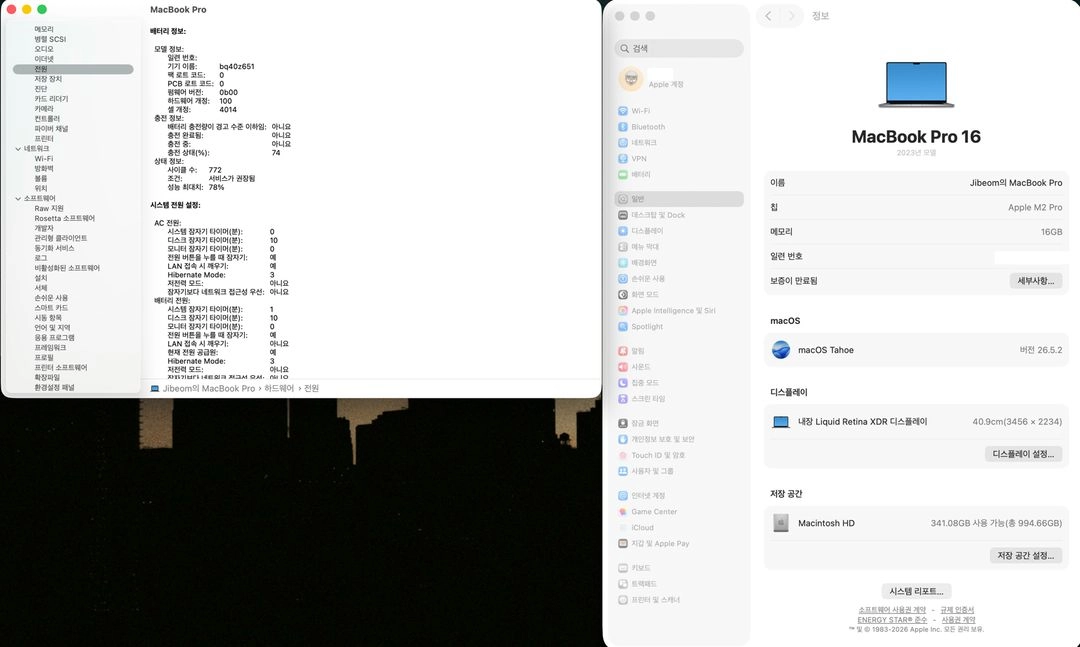Screen dimensions: 1080x647
Task: Click the 트랙패드 icon in sidebar
Action: click(x=623, y=584)
